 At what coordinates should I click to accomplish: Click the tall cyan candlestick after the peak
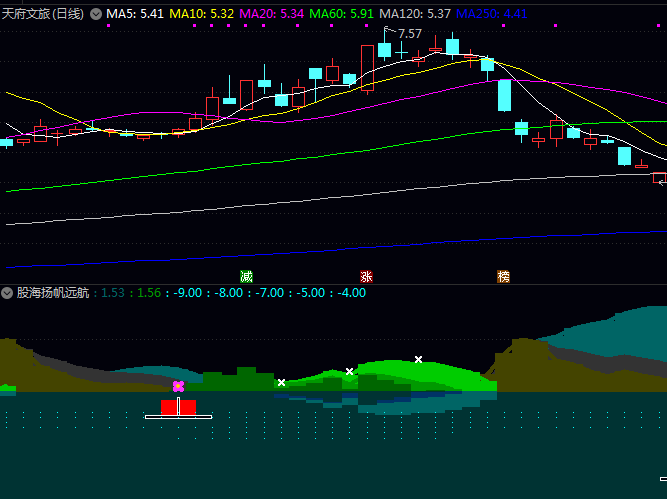coord(504,95)
